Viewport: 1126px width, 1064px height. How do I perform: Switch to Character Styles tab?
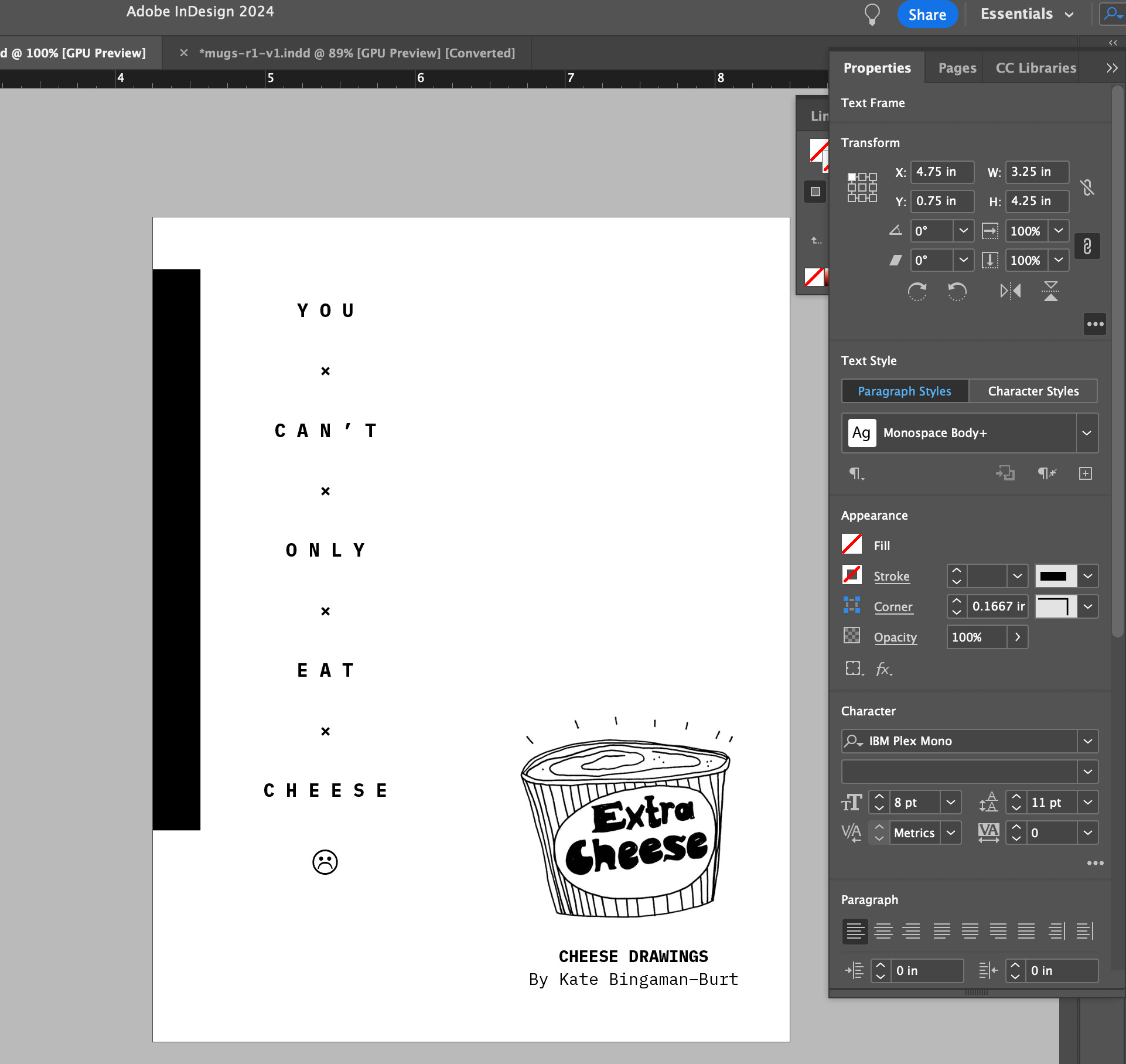tap(1033, 391)
